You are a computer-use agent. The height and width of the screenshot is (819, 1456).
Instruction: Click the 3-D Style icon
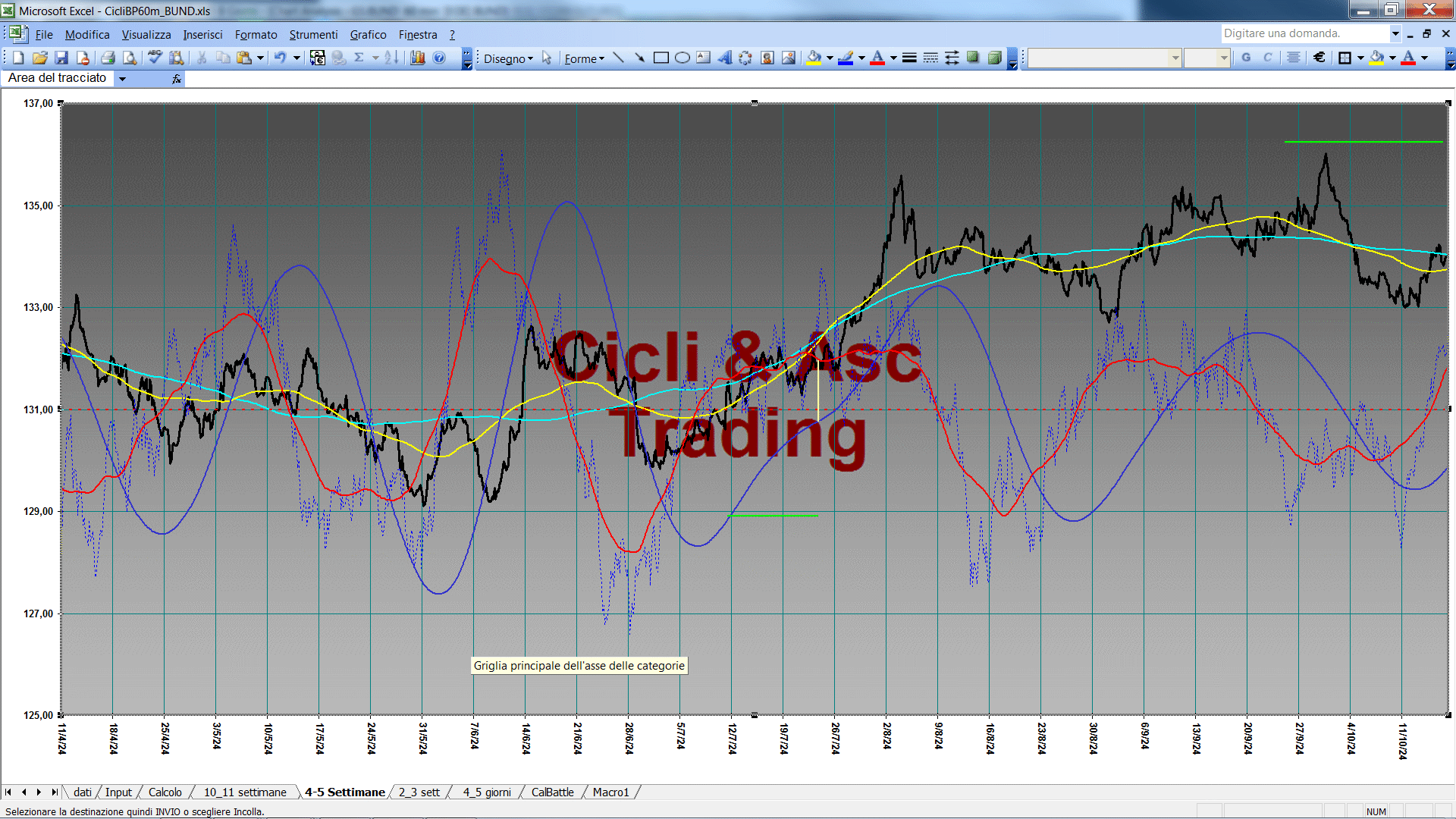pos(994,58)
